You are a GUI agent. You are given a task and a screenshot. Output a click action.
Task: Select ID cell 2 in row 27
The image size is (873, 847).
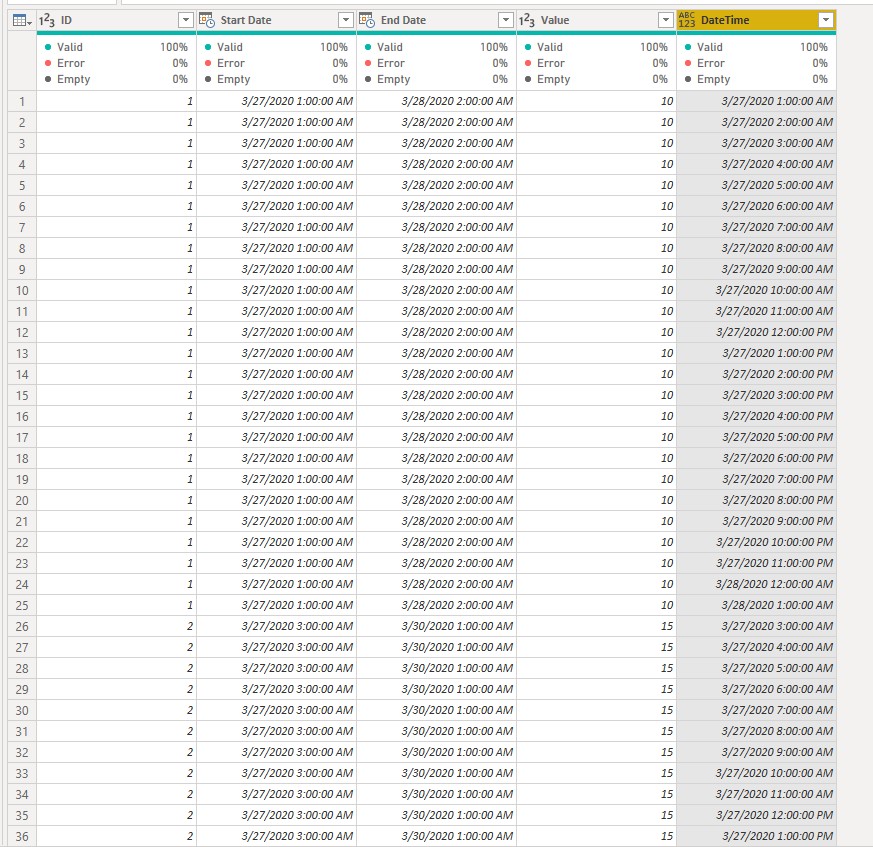[116, 648]
